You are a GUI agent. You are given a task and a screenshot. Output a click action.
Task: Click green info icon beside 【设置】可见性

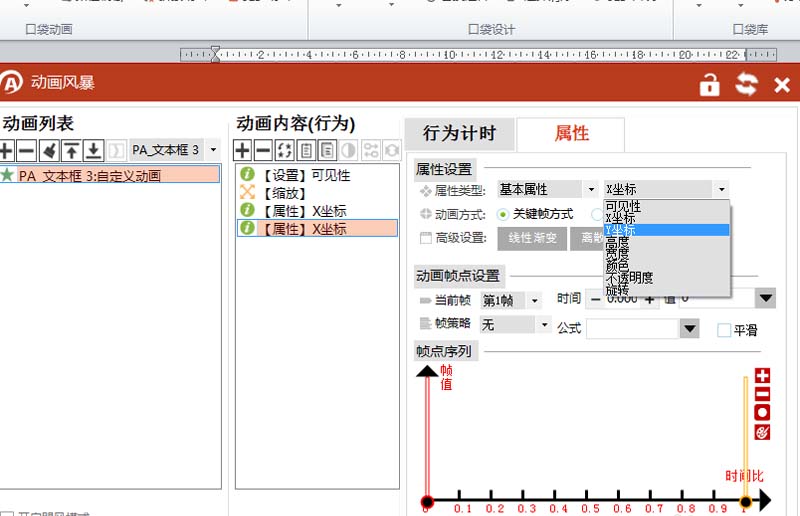(247, 175)
